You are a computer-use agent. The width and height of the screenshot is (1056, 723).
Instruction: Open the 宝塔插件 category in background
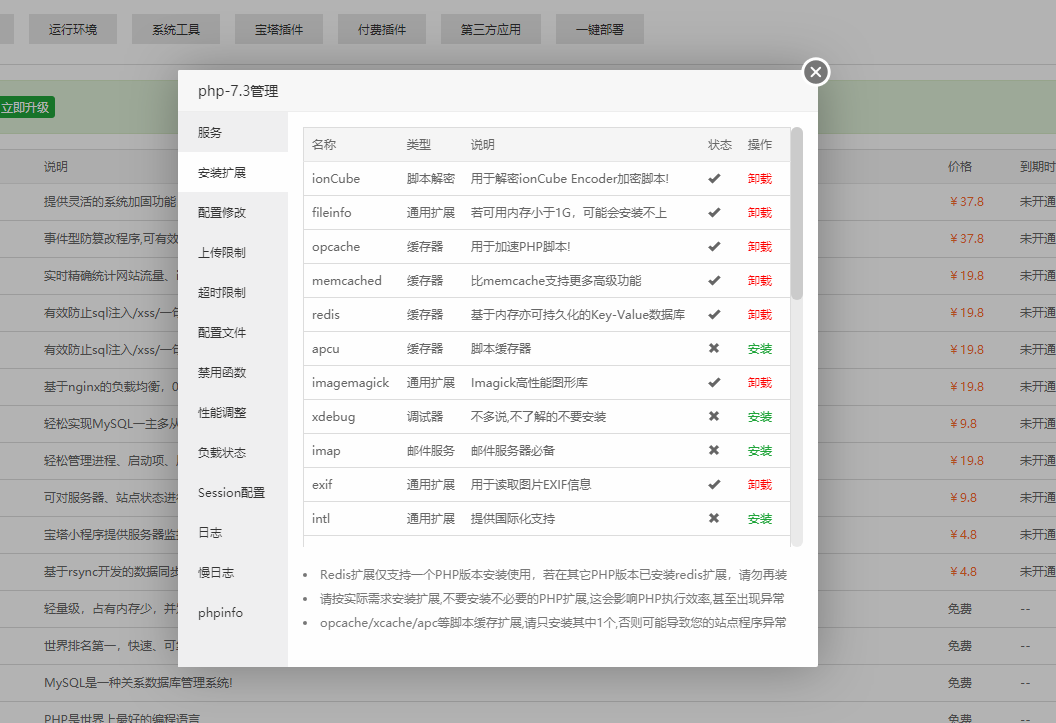[279, 30]
